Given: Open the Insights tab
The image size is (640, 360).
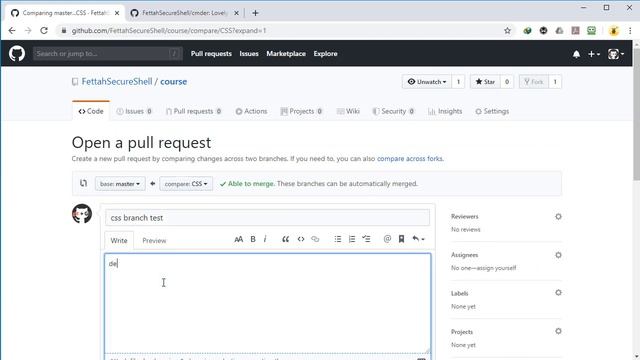Looking at the screenshot, I should point(445,111).
